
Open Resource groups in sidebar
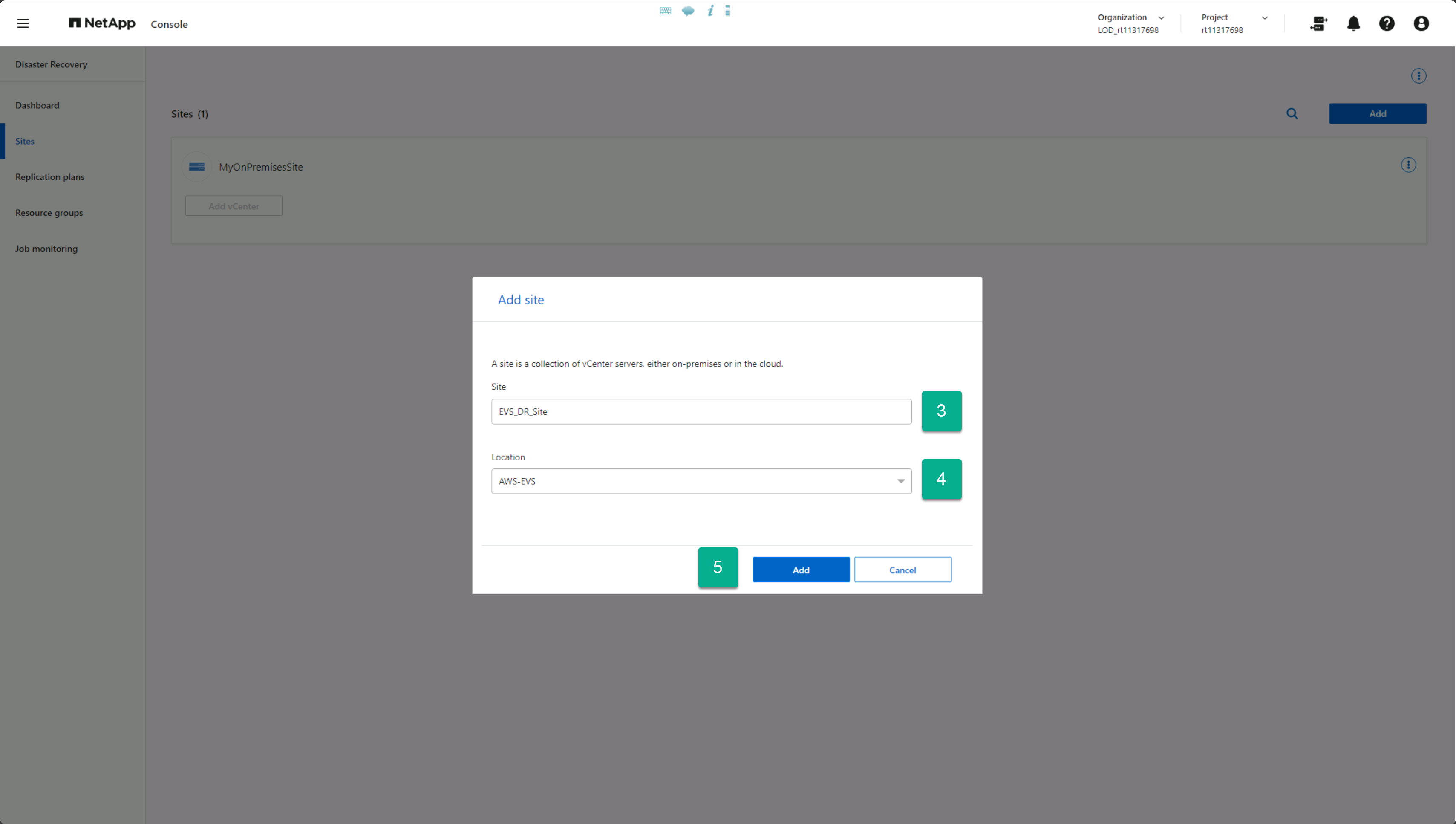coord(49,213)
